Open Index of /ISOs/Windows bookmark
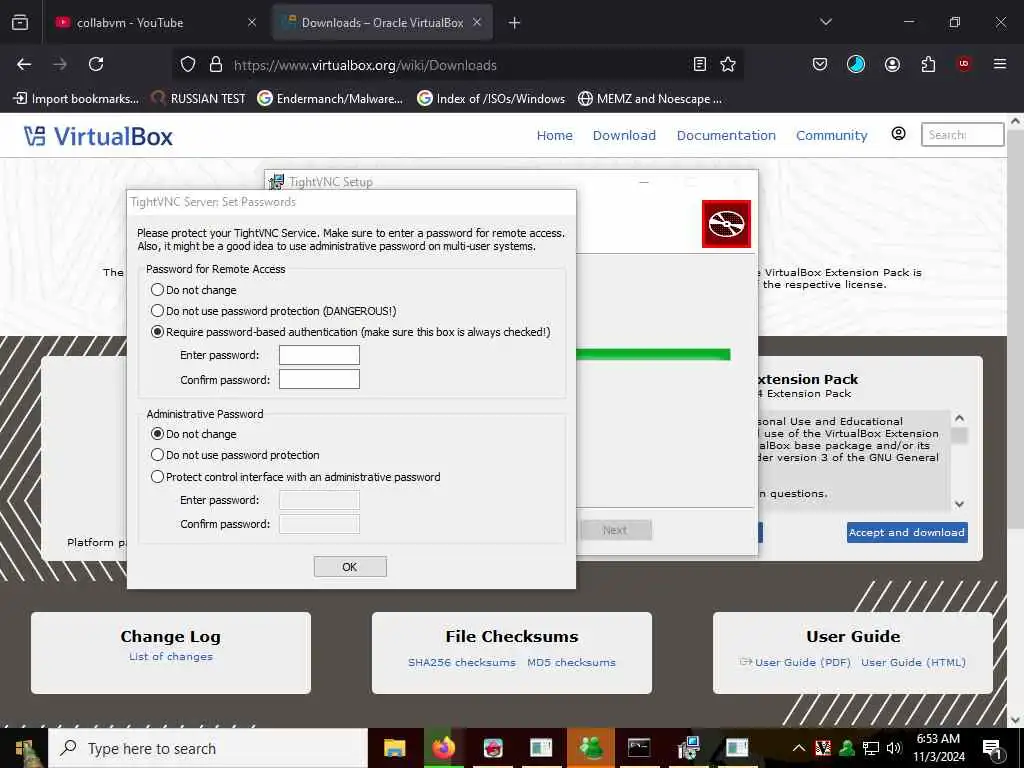 (491, 99)
